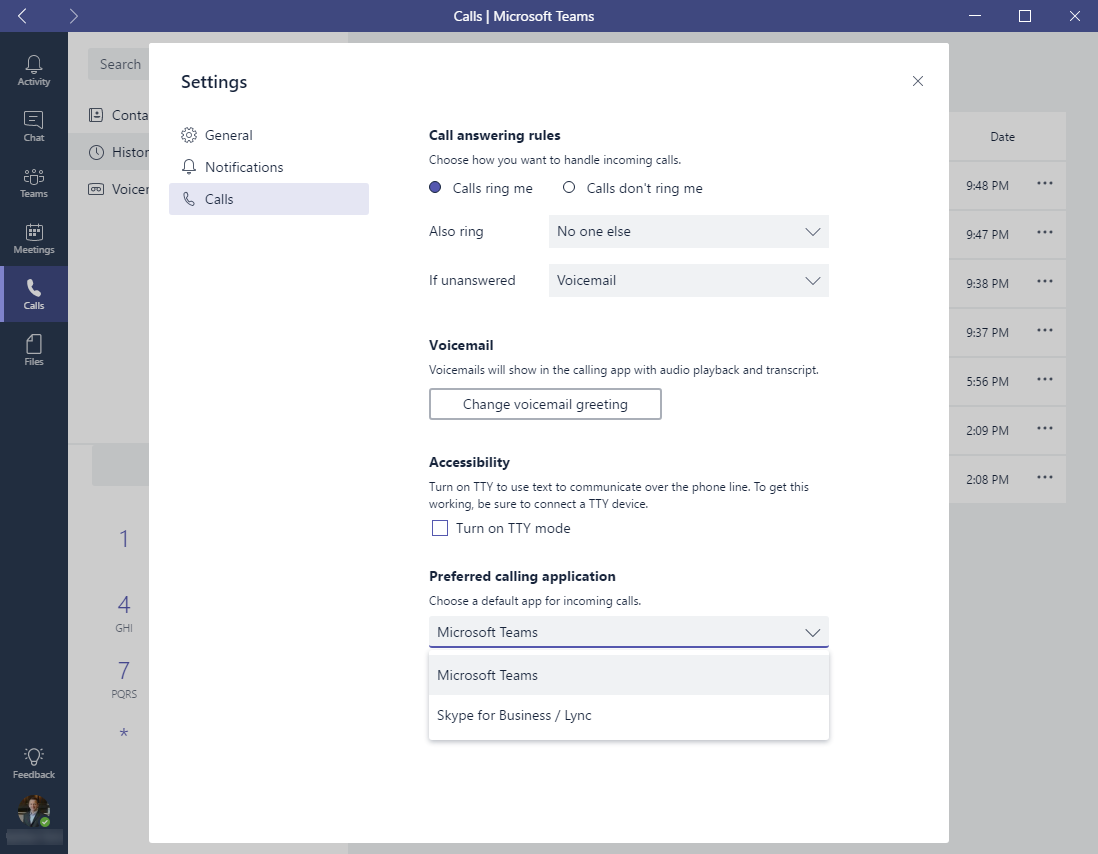Click the Contacts icon in the Calls panel

(x=96, y=115)
